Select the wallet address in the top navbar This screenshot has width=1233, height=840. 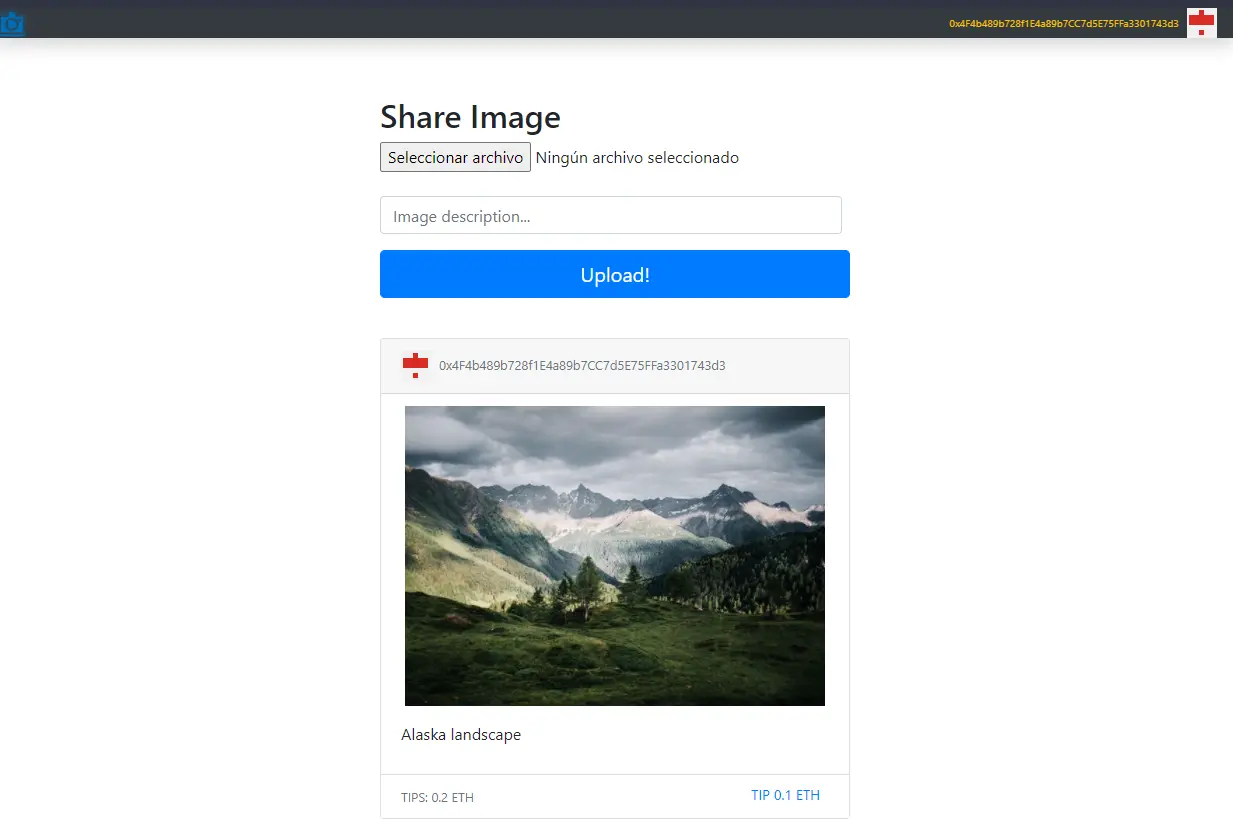[x=1063, y=23]
